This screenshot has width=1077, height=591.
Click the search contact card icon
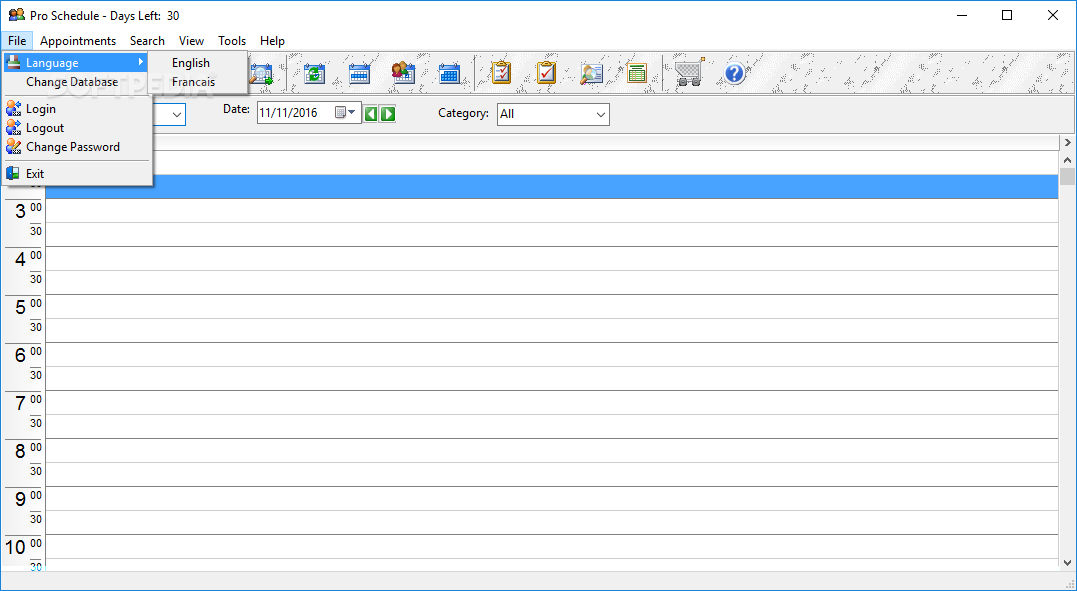click(591, 74)
